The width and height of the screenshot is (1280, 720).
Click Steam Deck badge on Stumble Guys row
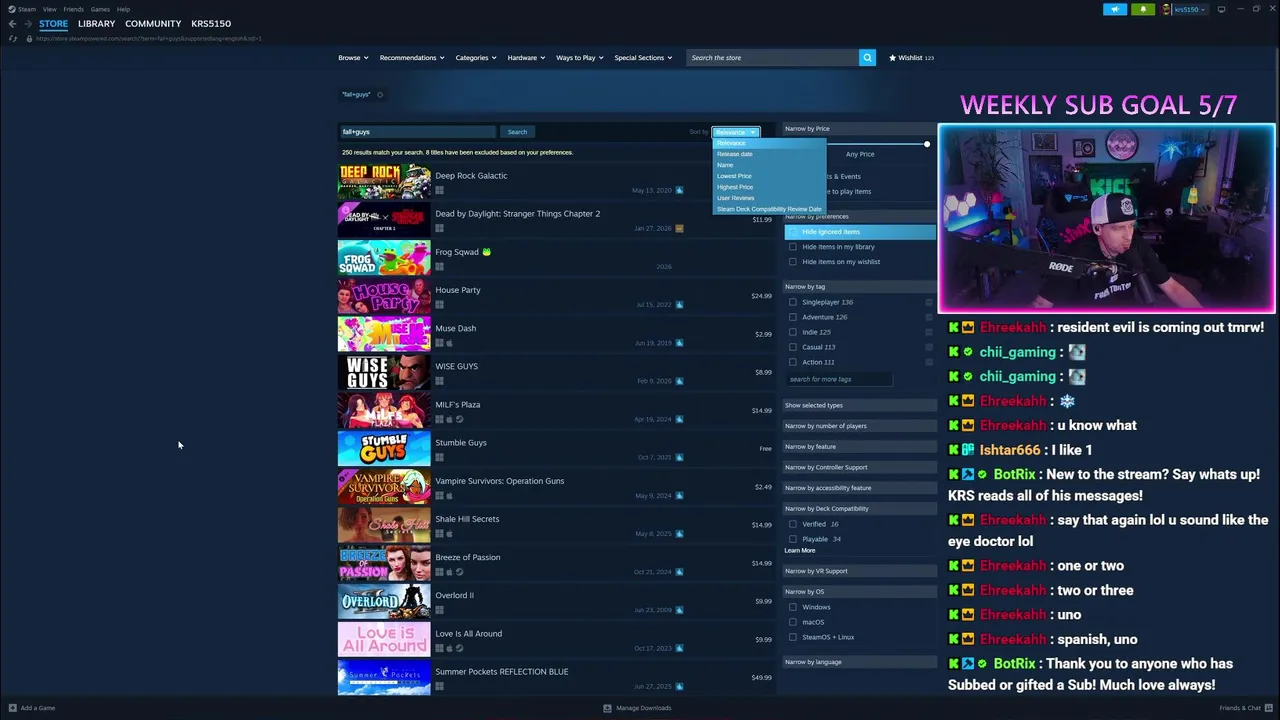pos(679,457)
